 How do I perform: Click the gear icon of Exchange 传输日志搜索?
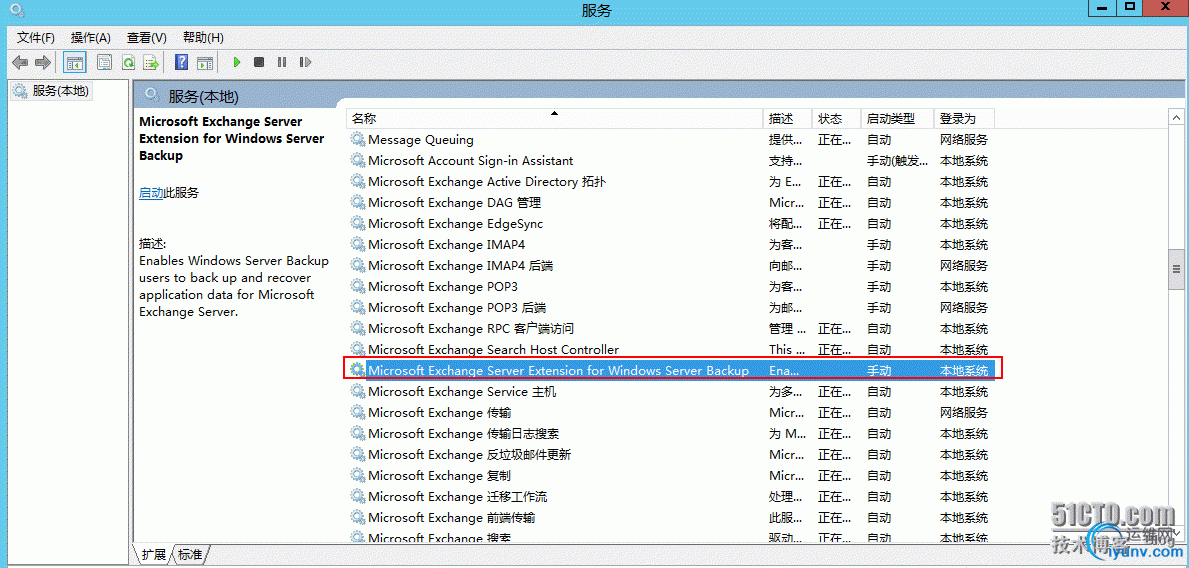[357, 434]
